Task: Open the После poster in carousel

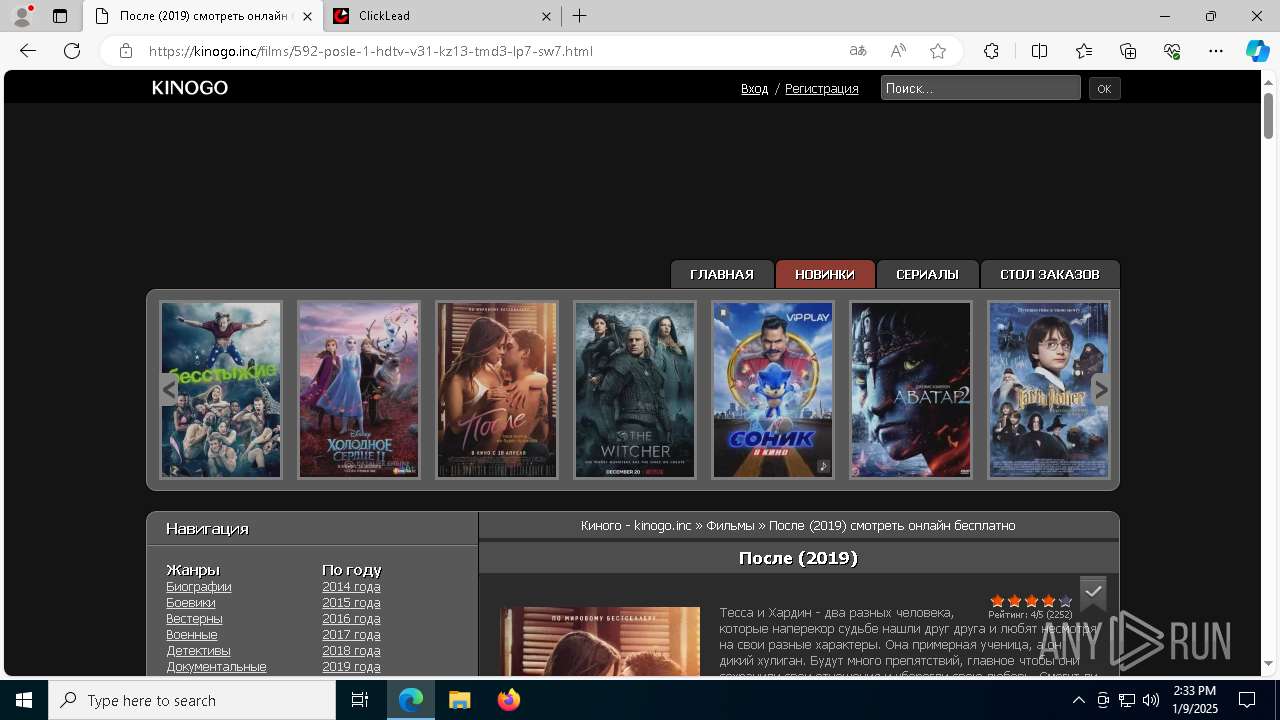Action: tap(497, 390)
